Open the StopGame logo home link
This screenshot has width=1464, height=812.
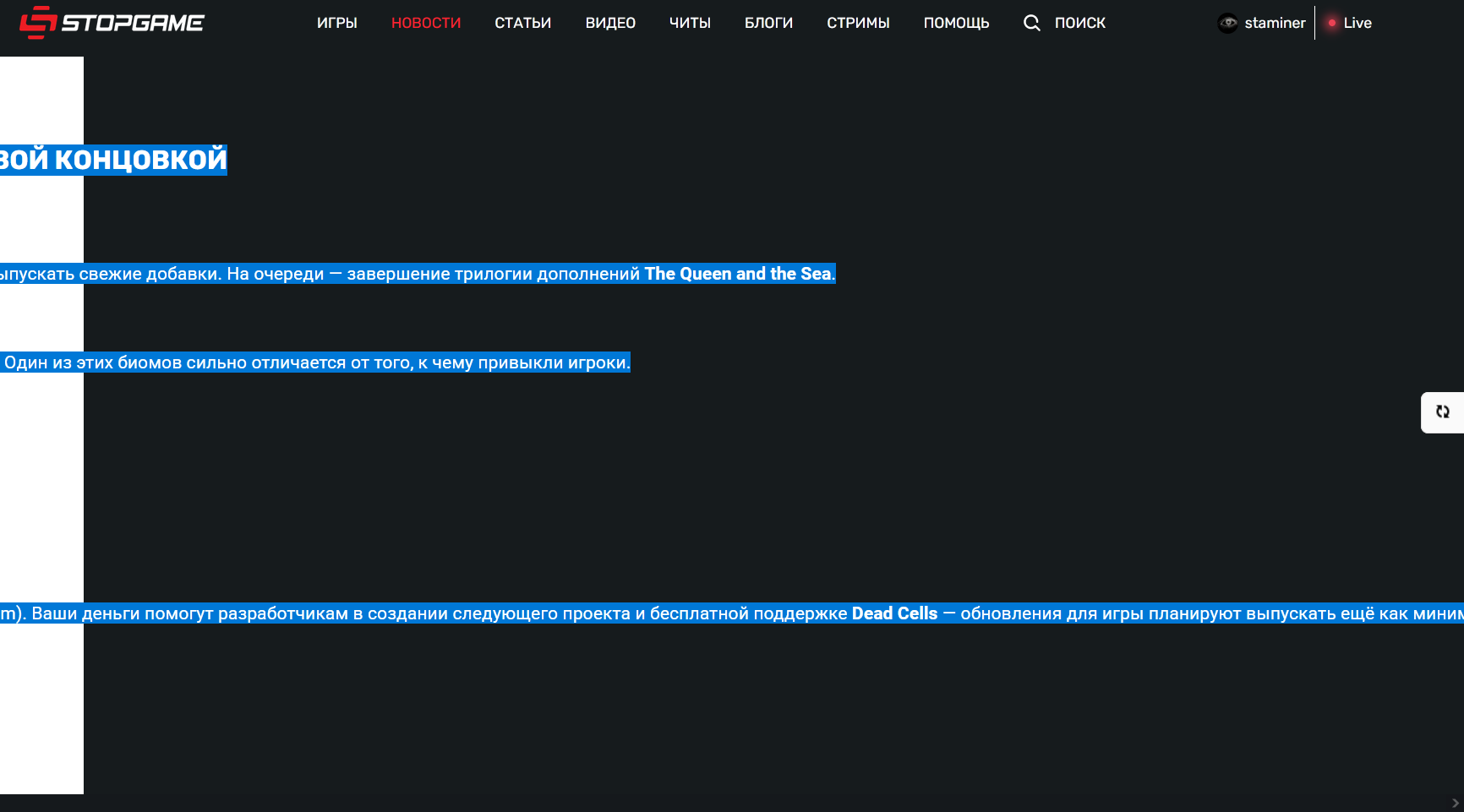click(x=112, y=23)
